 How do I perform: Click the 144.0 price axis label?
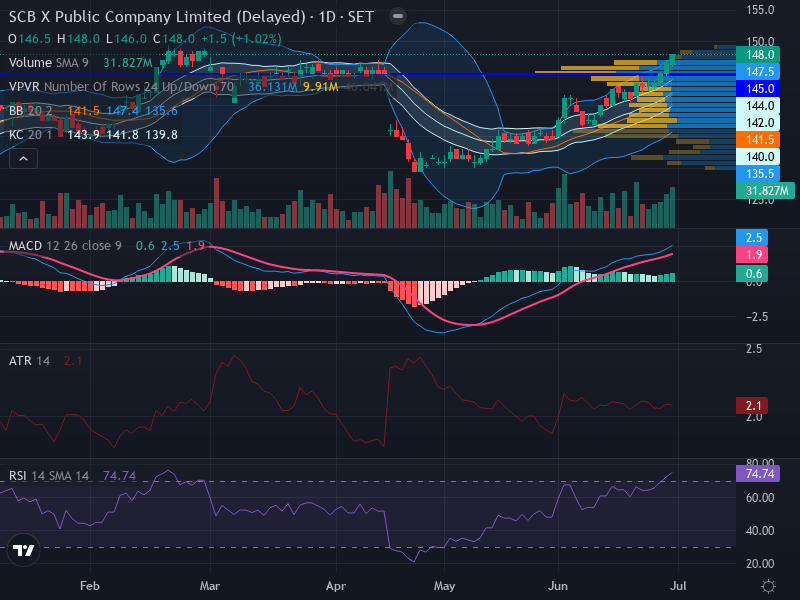click(758, 106)
